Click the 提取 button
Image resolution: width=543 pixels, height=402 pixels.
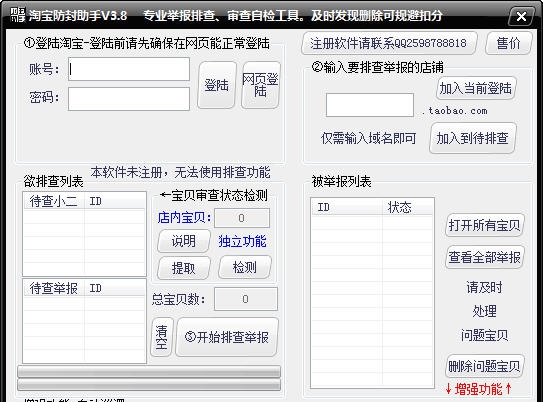coord(184,268)
